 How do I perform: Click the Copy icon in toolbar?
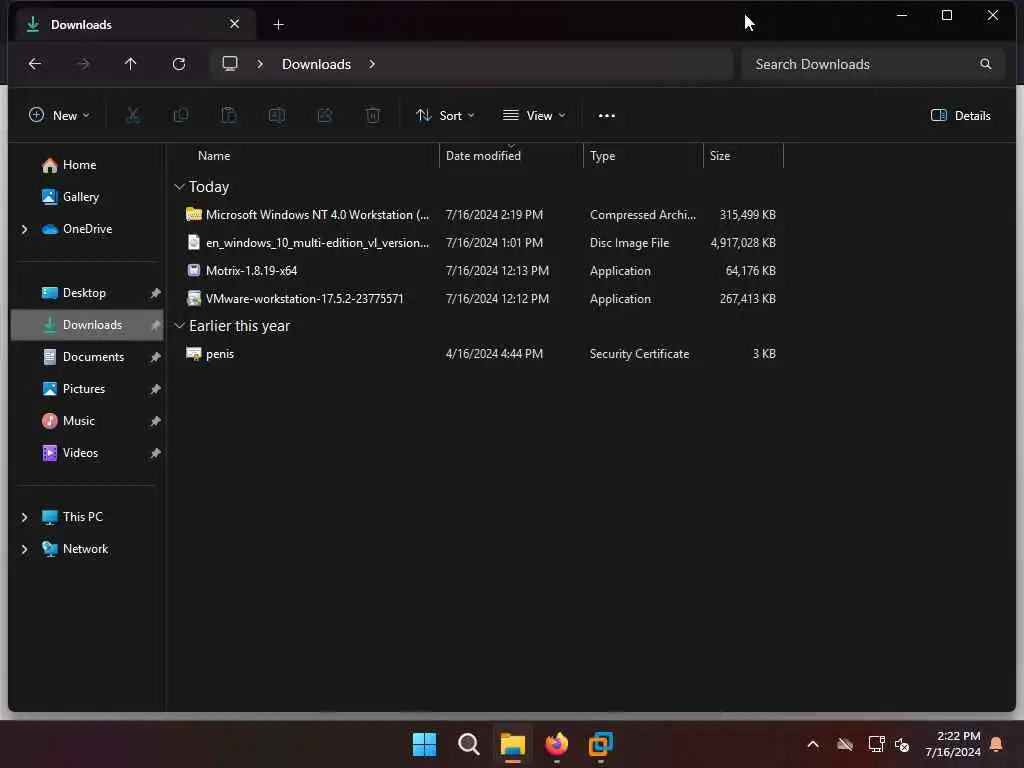[181, 116]
